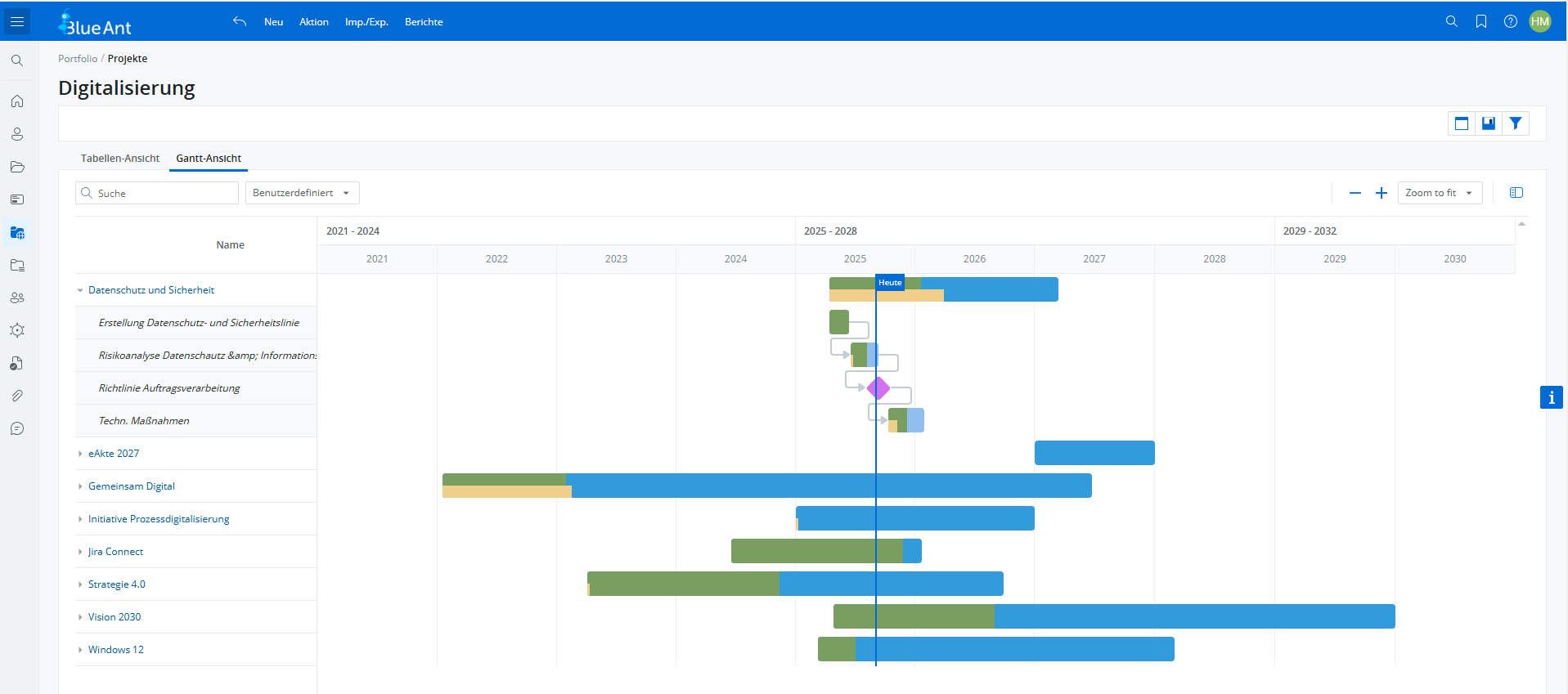Open the Gemeinsam Digital project link

132,486
